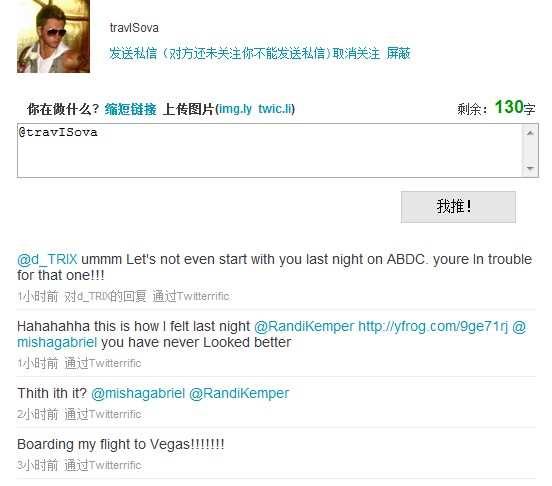Click the text box scroll down arrow

pyautogui.click(x=530, y=168)
